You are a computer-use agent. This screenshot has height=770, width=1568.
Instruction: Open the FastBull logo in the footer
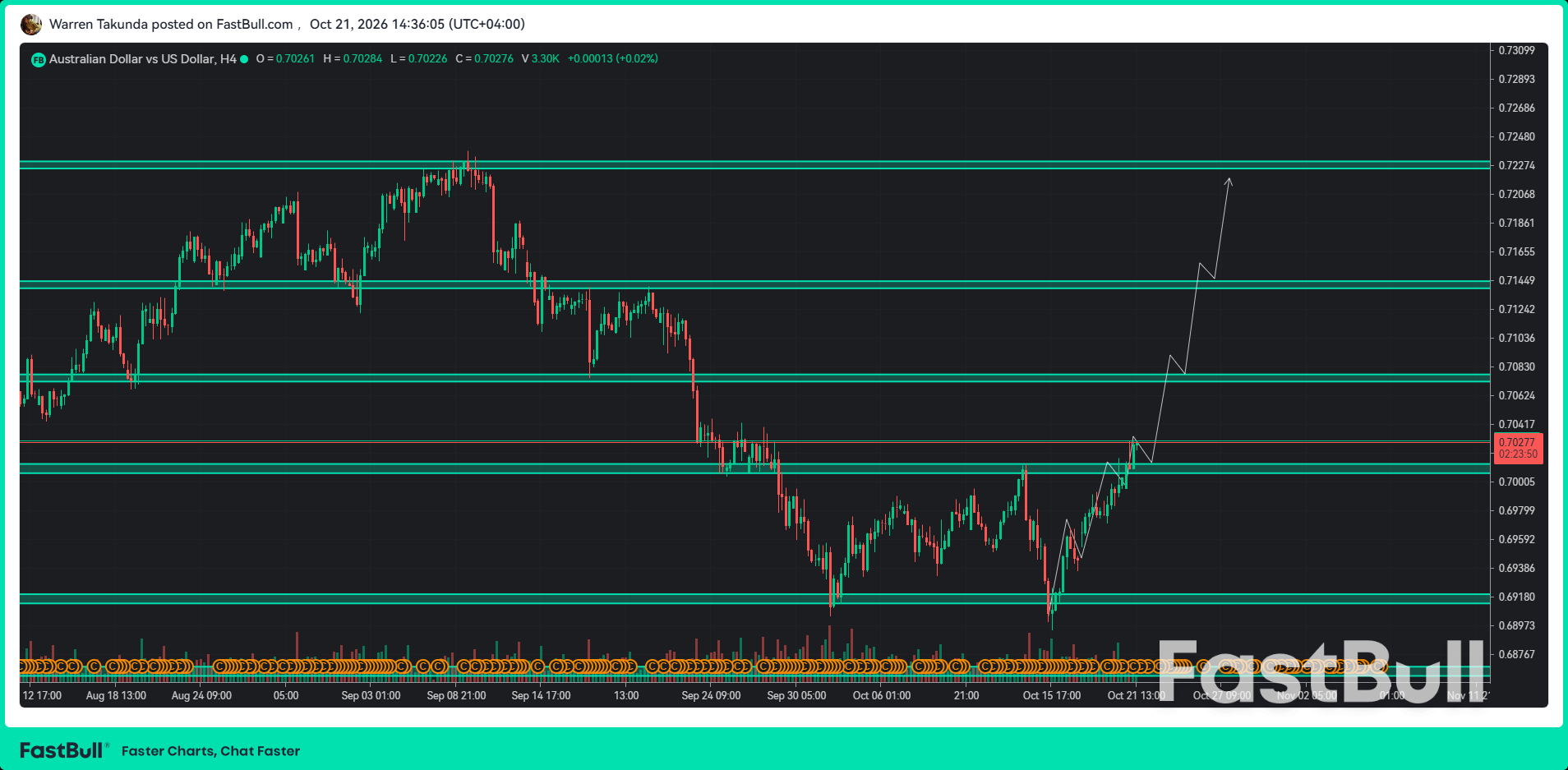(x=64, y=750)
